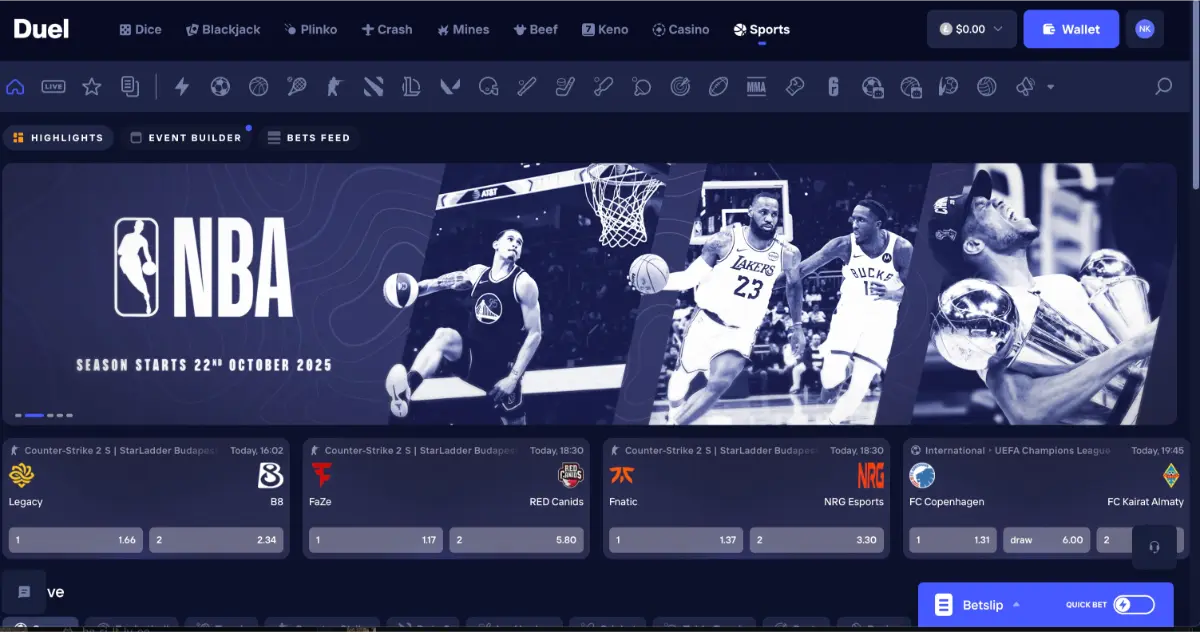This screenshot has height=632, width=1200.
Task: Select the draw 6.00 odds for FC Copenhagen match
Action: coord(1046,540)
